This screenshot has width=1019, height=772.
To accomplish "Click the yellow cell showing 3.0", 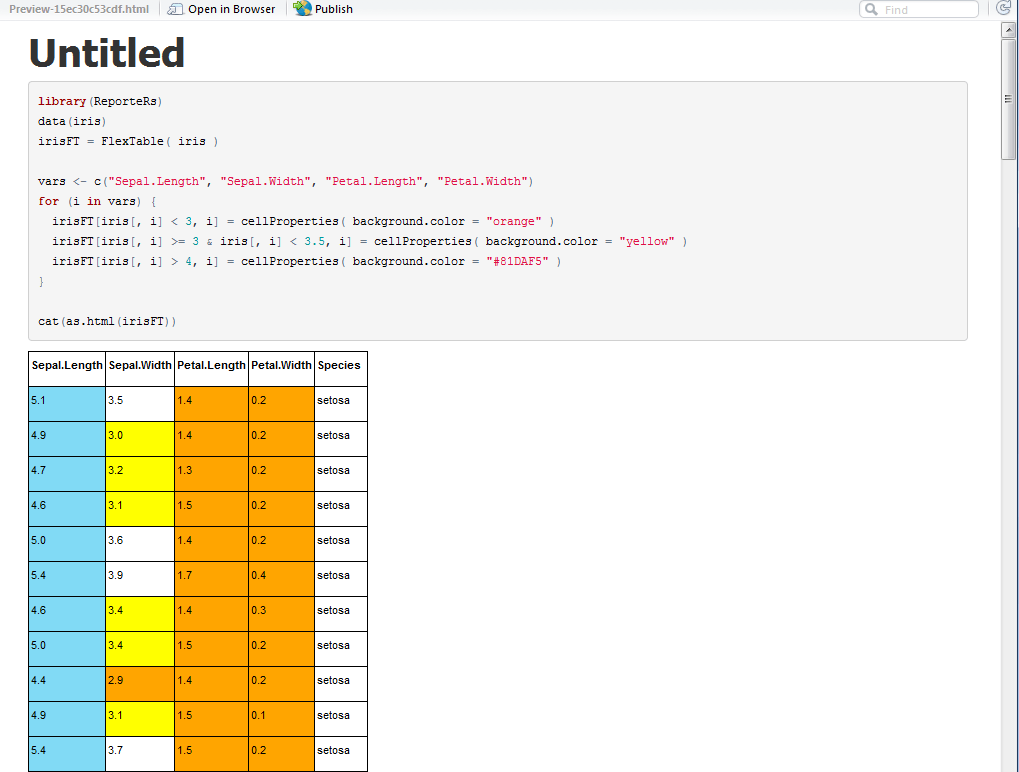I will (x=139, y=438).
